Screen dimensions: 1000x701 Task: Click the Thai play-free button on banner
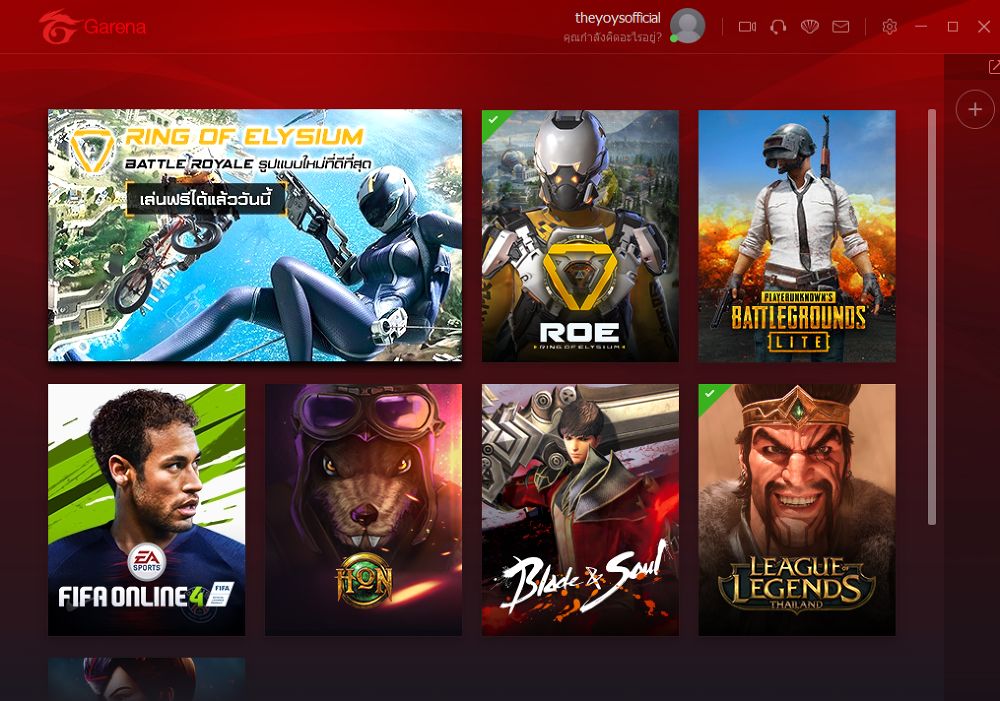click(205, 200)
